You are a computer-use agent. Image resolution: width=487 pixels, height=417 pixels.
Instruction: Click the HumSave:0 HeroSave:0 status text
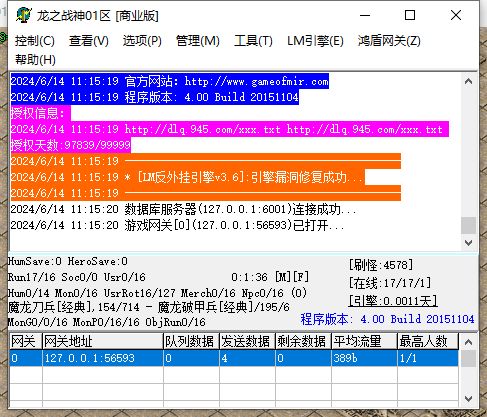(x=68, y=261)
